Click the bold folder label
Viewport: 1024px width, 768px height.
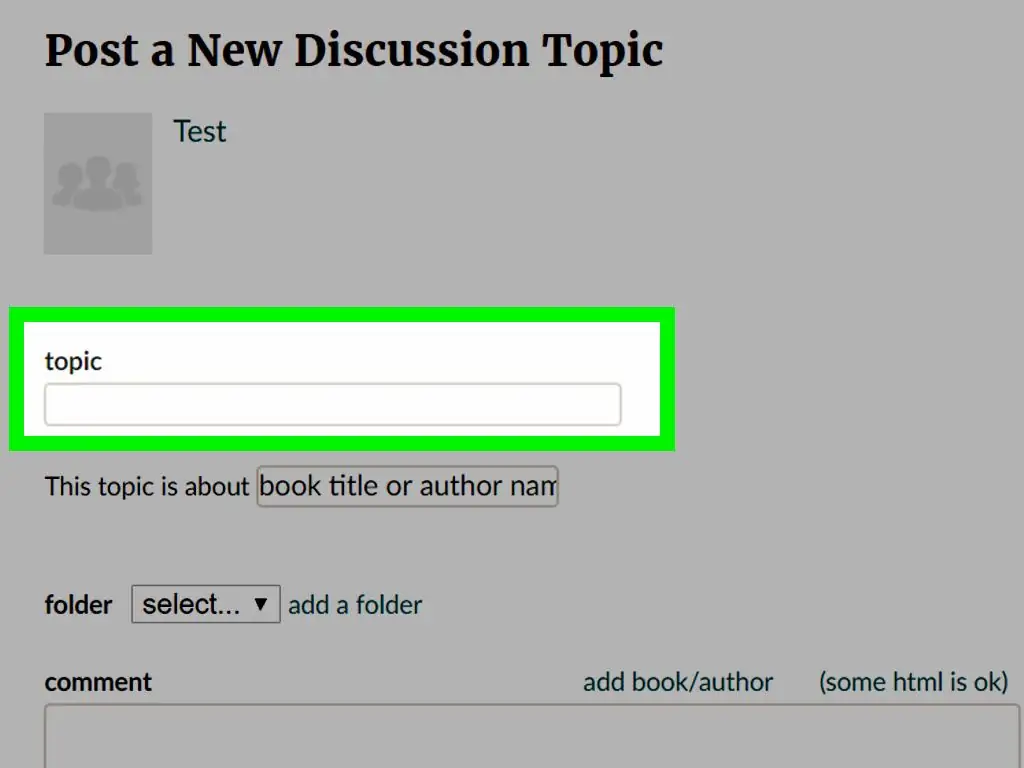(78, 605)
